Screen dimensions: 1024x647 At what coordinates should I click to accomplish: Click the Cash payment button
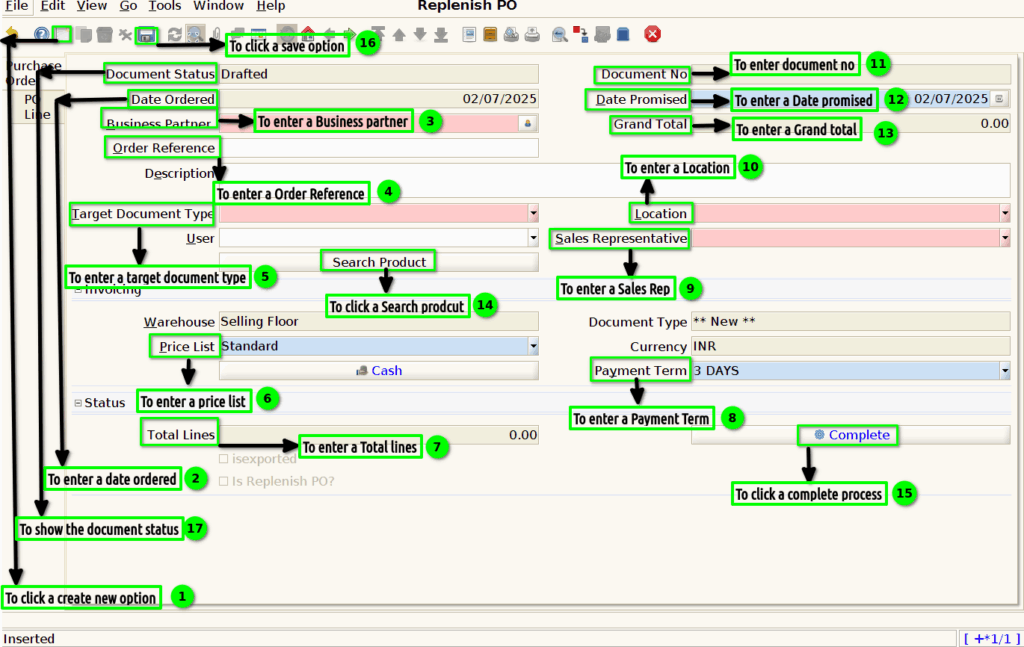379,371
